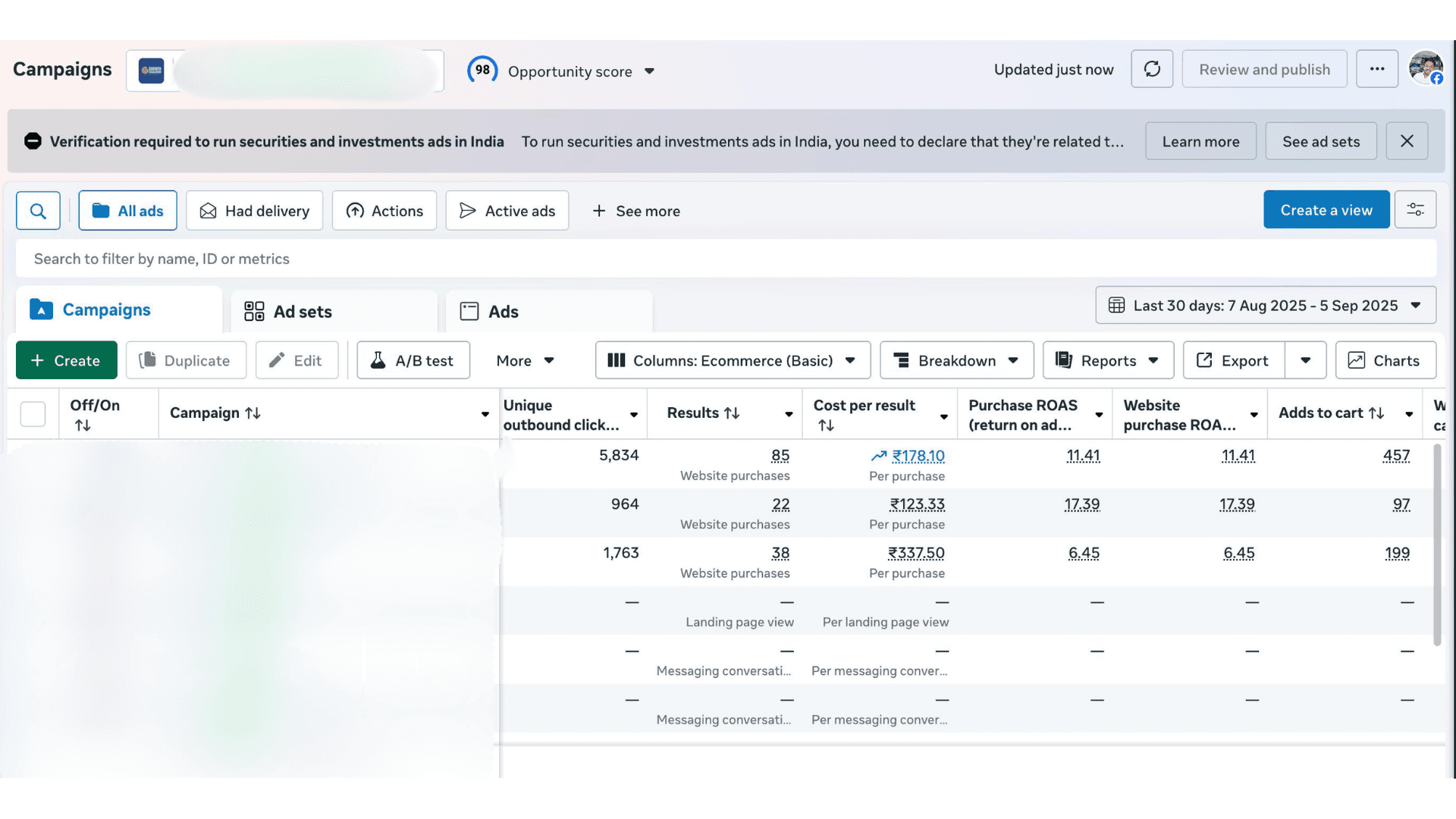1456x819 pixels.
Task: Open the Last 30 days date range picker
Action: [1265, 305]
